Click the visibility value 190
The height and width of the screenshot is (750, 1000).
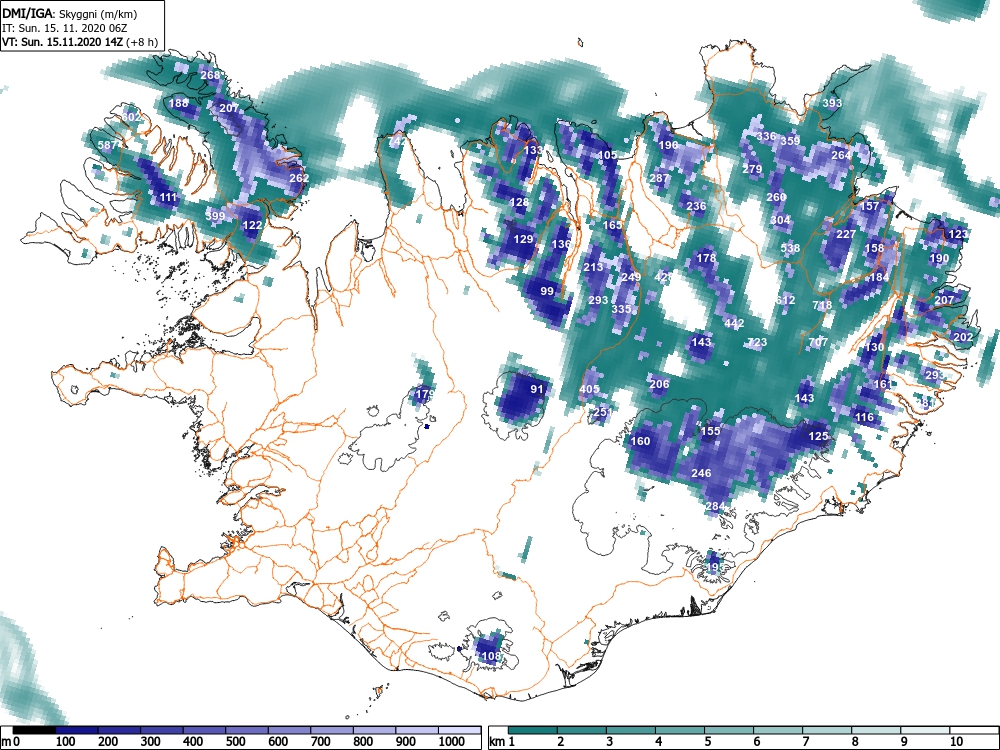pos(939,258)
